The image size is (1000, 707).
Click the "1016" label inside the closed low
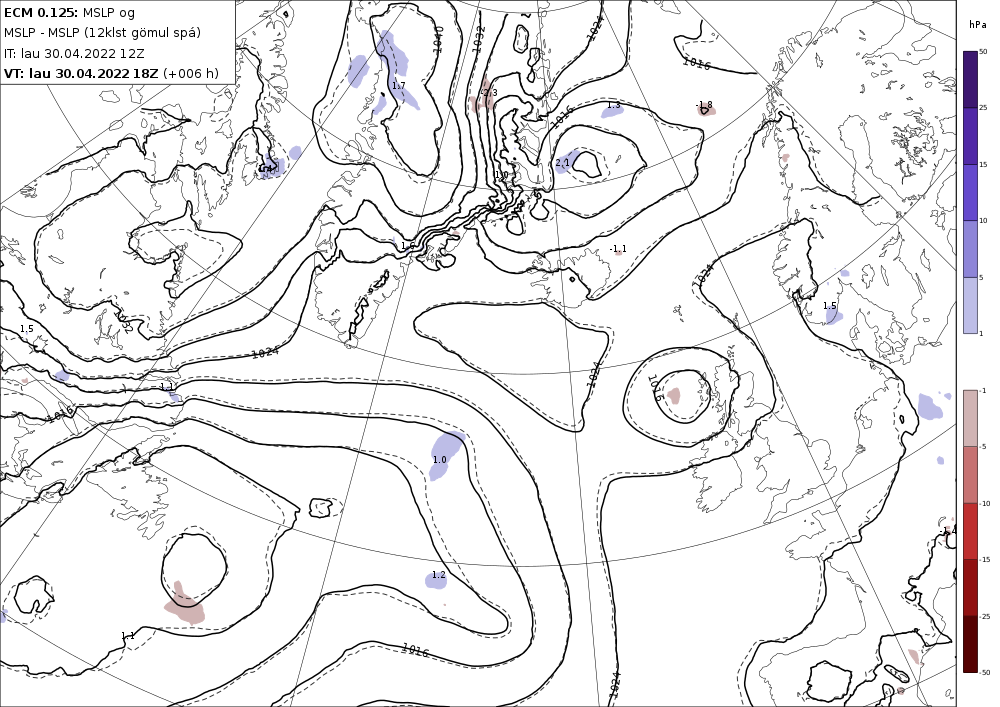656,388
